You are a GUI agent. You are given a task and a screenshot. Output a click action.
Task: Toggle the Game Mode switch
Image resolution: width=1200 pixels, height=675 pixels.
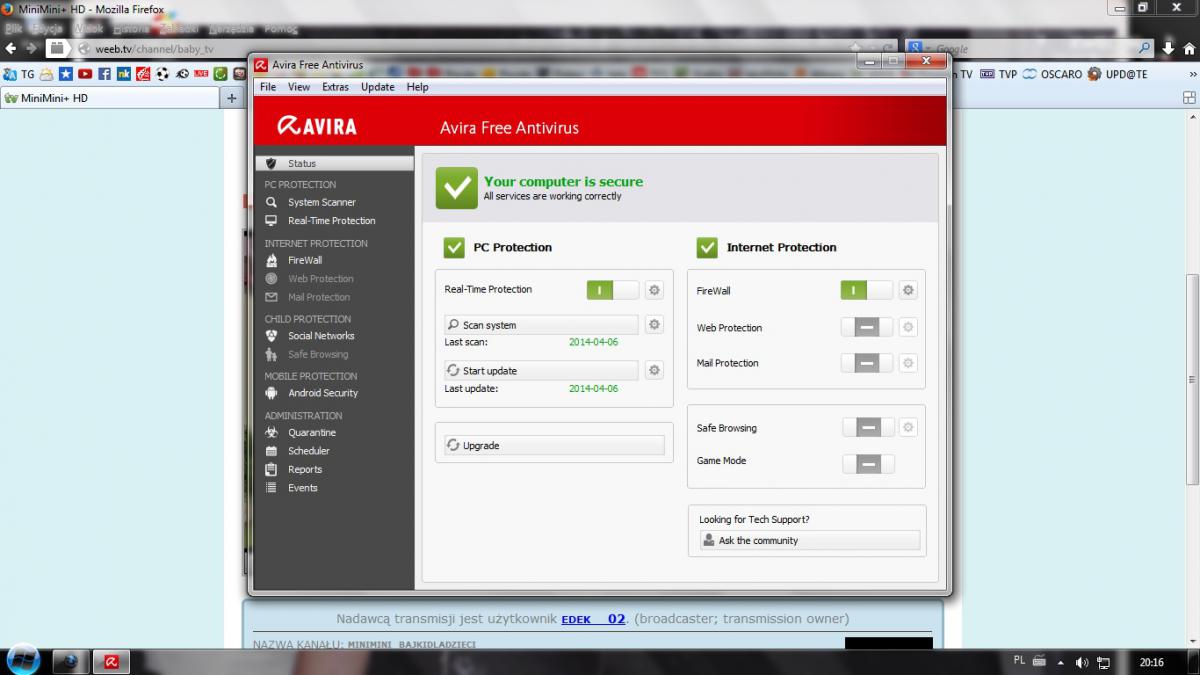pos(867,464)
